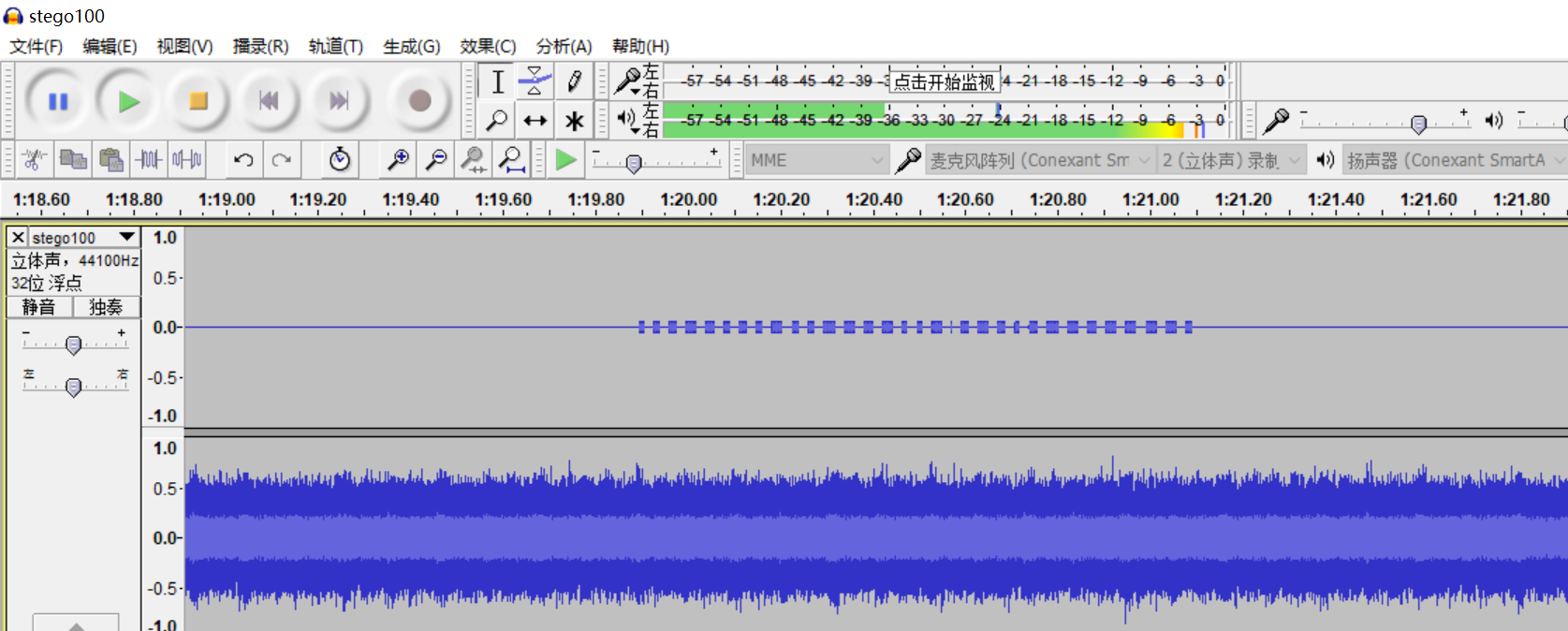
Task: Open the 编辑(E) menu
Action: 110,46
